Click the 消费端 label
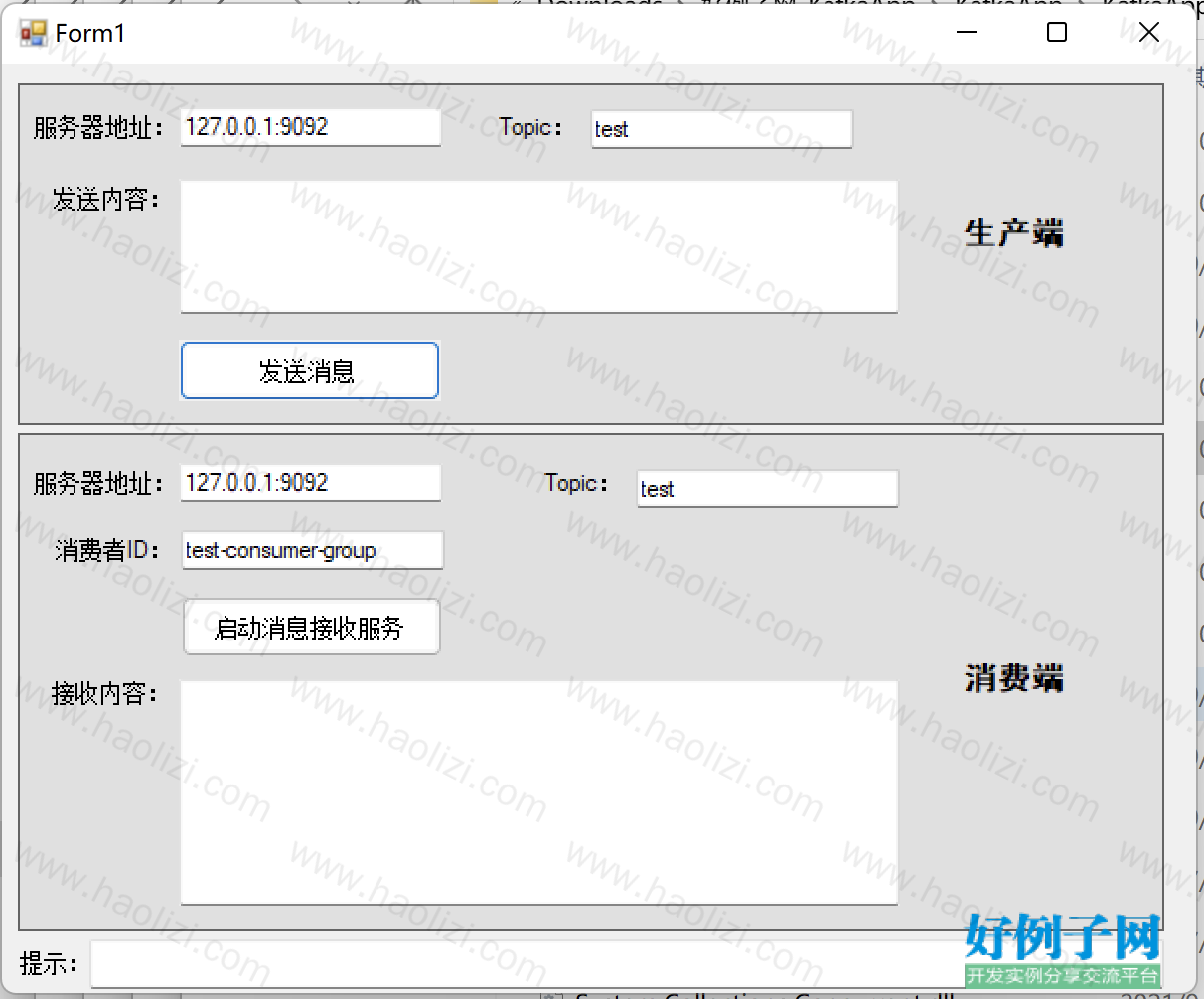Screen dimensions: 1204x999 click(1013, 678)
